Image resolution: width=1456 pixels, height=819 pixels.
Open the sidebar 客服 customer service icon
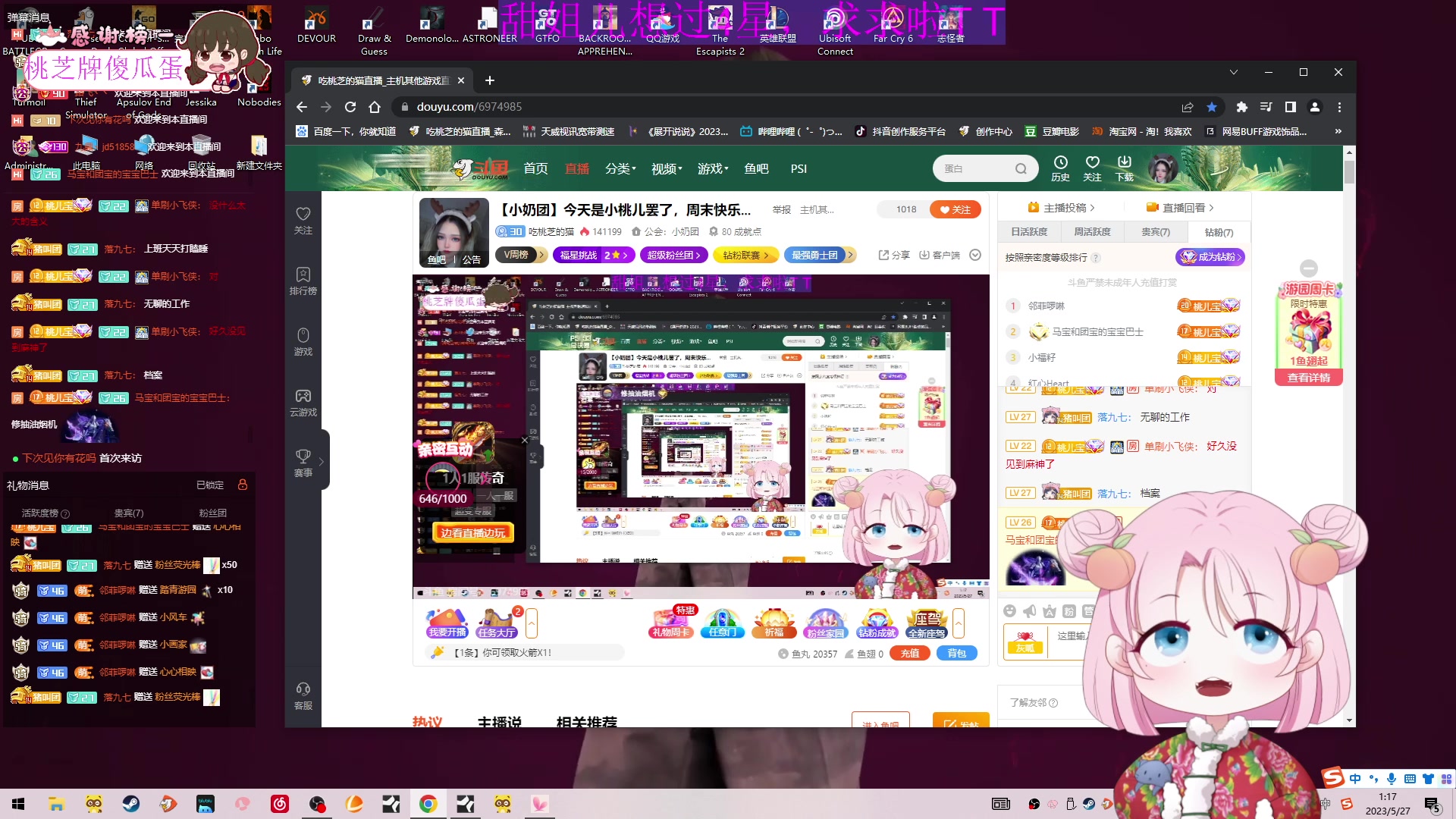(303, 695)
